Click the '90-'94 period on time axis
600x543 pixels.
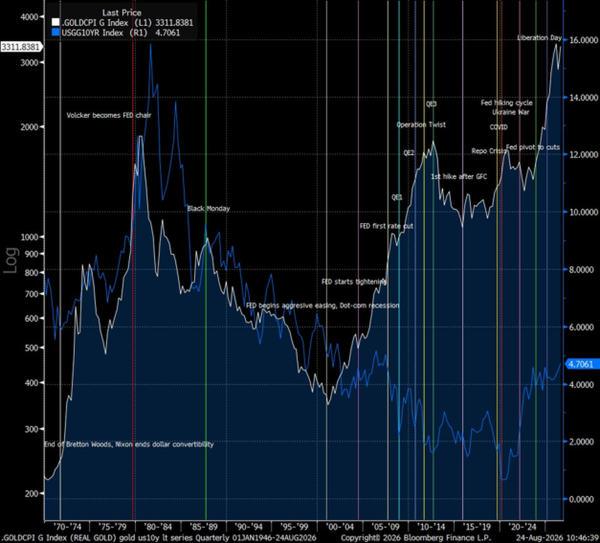click(x=249, y=527)
